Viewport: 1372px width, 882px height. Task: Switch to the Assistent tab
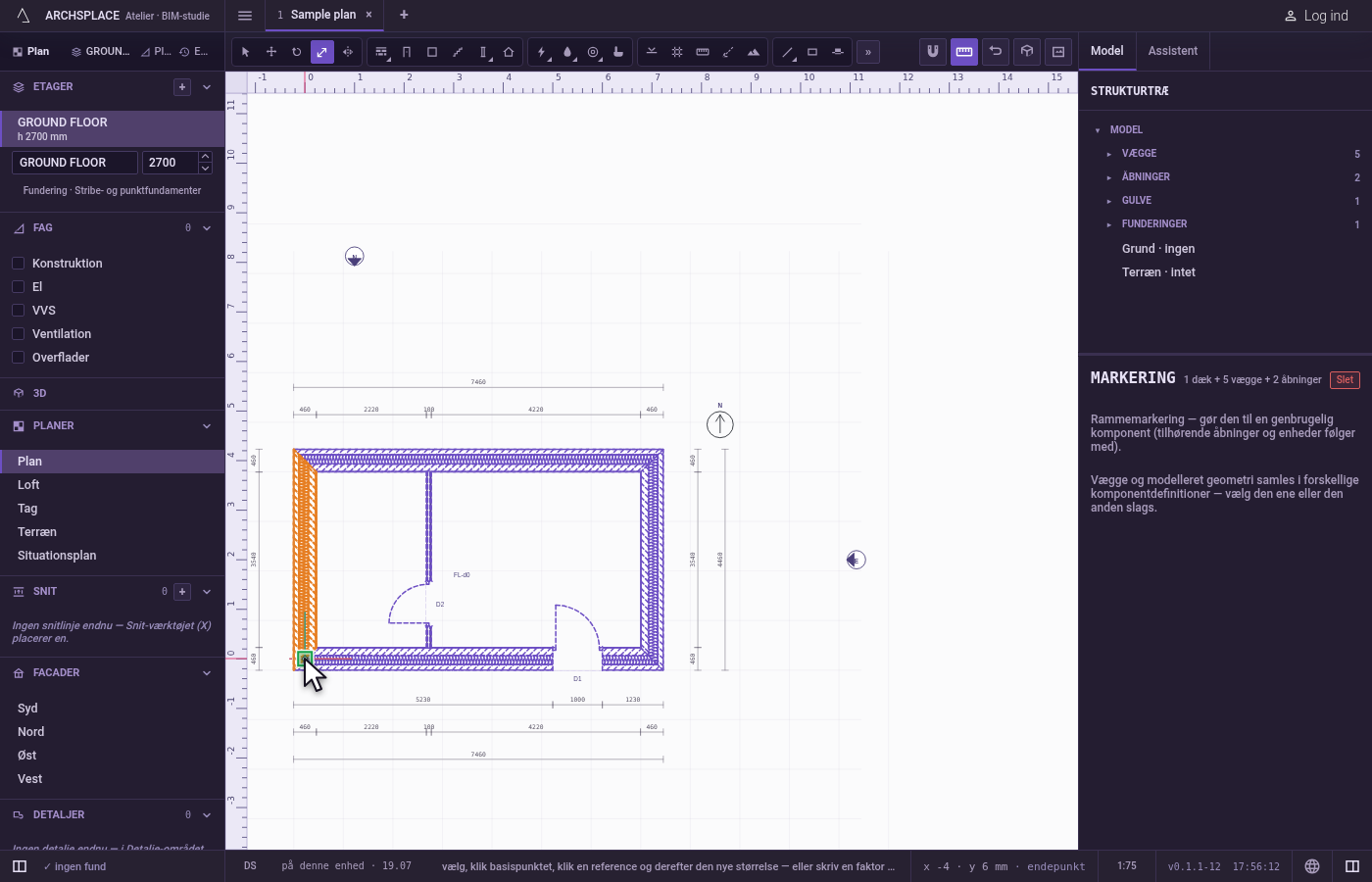pos(1173,51)
